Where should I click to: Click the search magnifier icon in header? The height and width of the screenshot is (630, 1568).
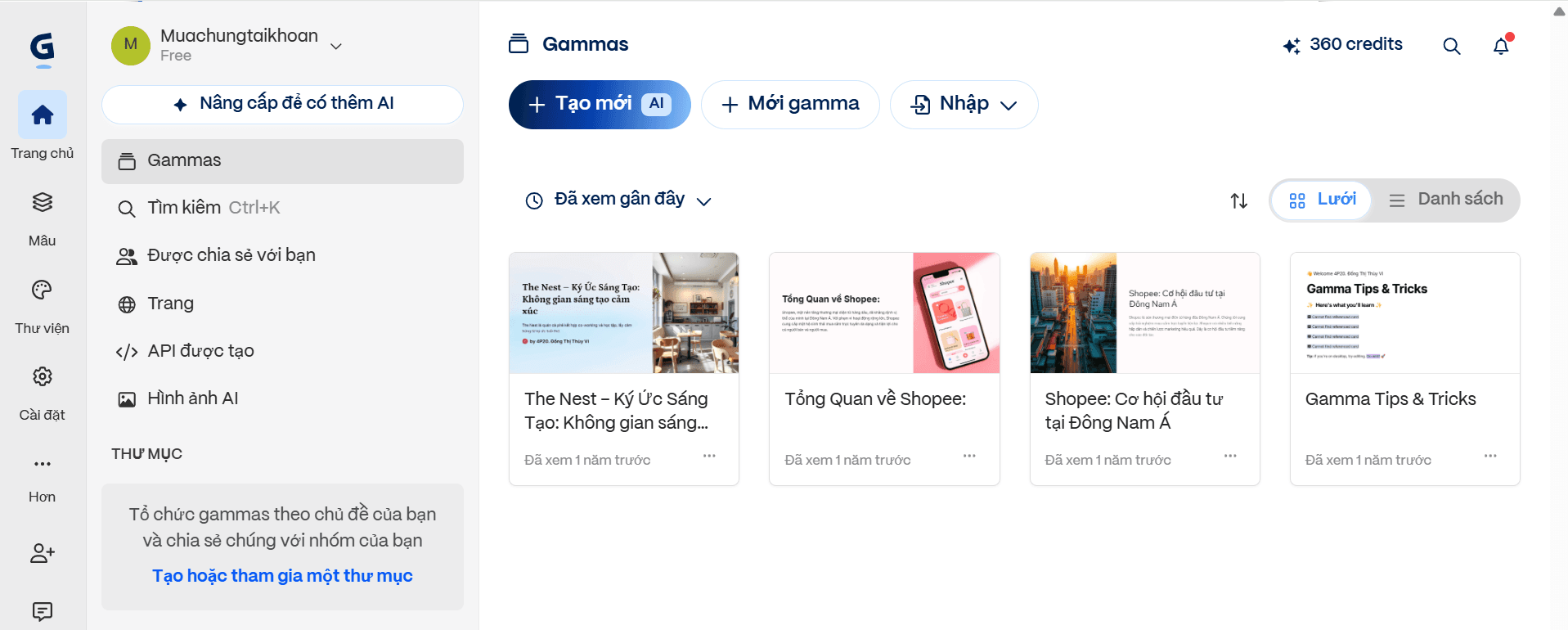1451,46
